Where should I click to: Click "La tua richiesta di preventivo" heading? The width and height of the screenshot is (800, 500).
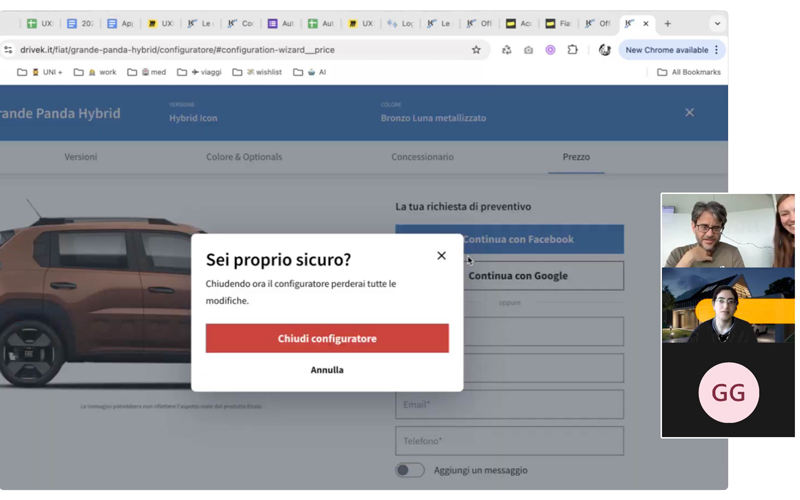tap(463, 207)
